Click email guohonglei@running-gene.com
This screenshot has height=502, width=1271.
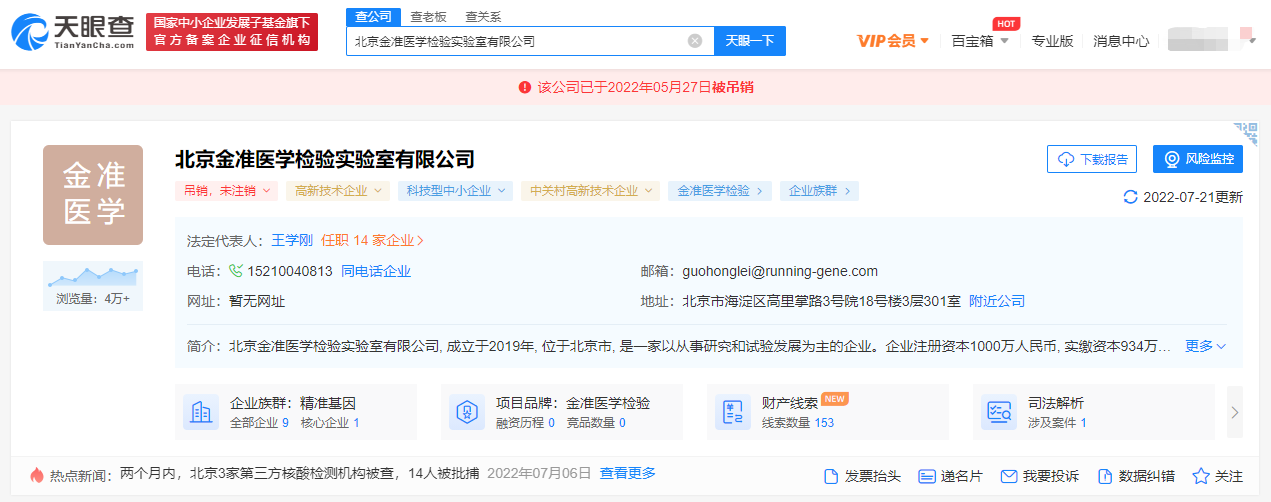(780, 271)
